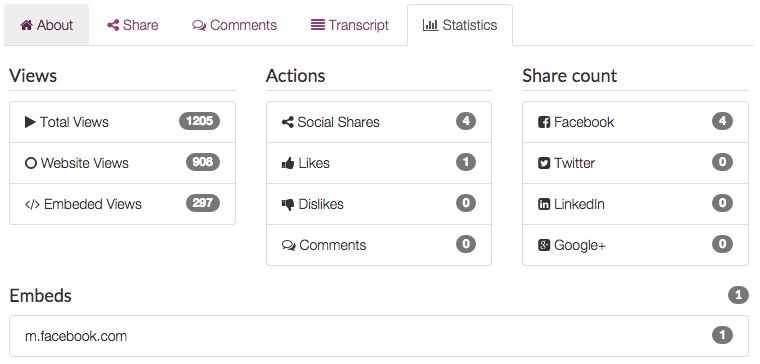
Task: Click the share icon in Share tab
Action: (113, 25)
